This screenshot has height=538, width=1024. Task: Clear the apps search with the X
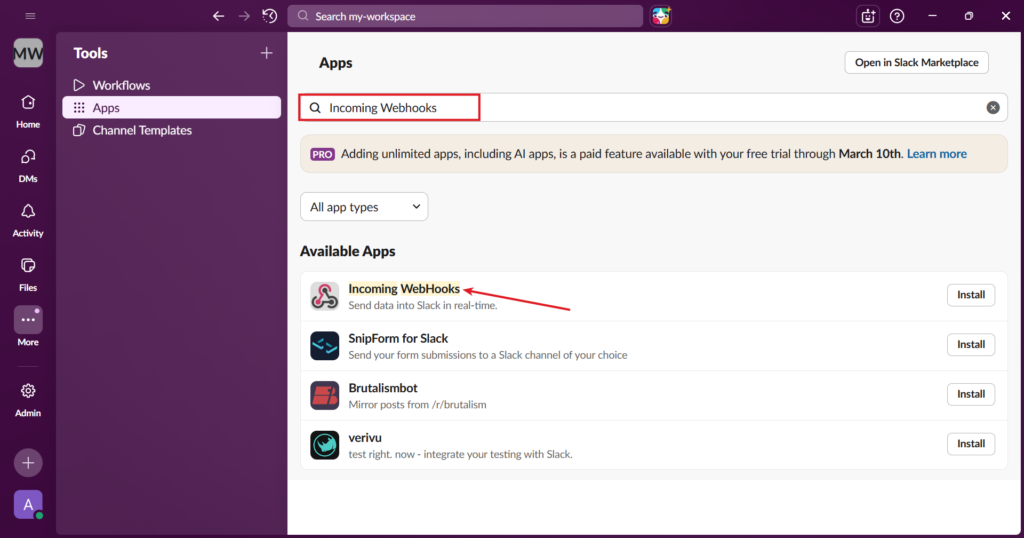tap(993, 108)
